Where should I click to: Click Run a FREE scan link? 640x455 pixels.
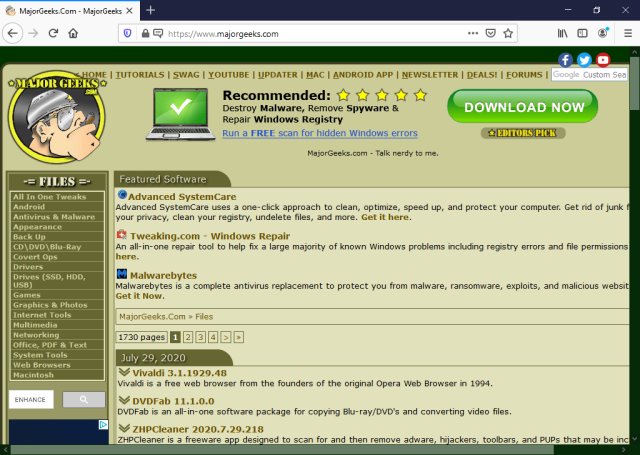click(320, 133)
